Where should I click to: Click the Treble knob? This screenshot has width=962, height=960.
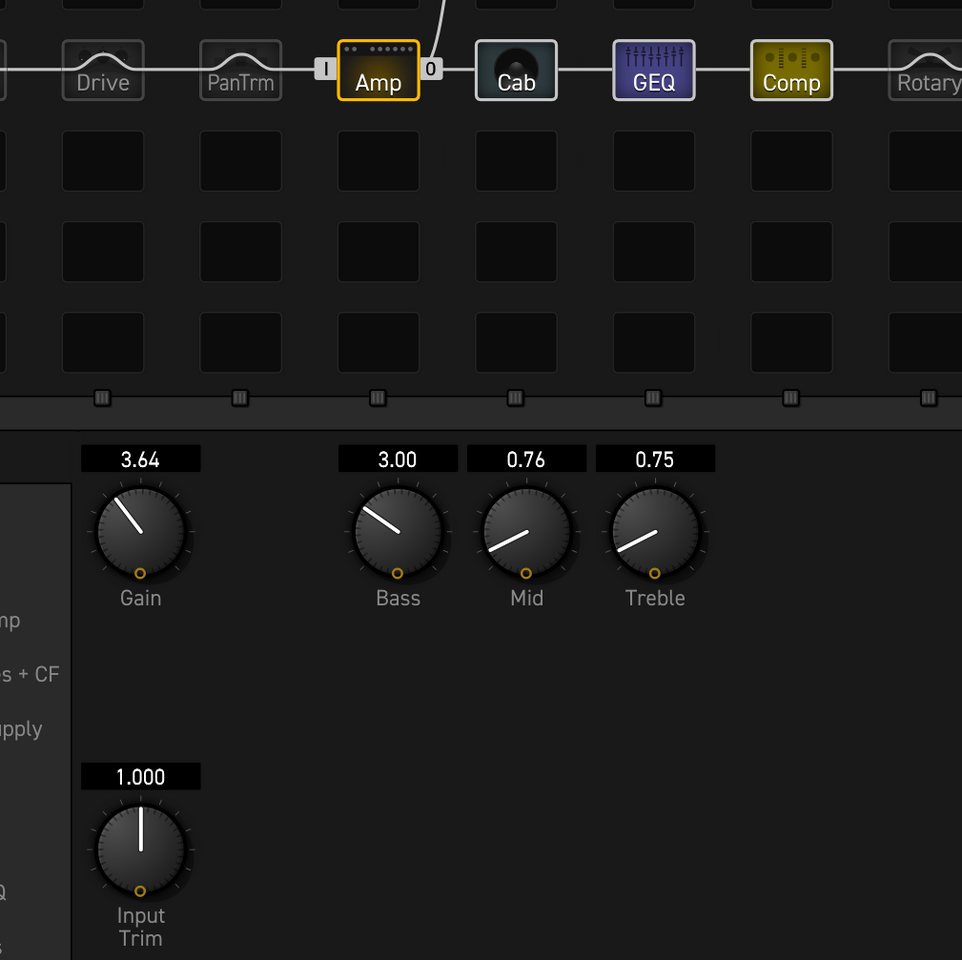point(655,532)
